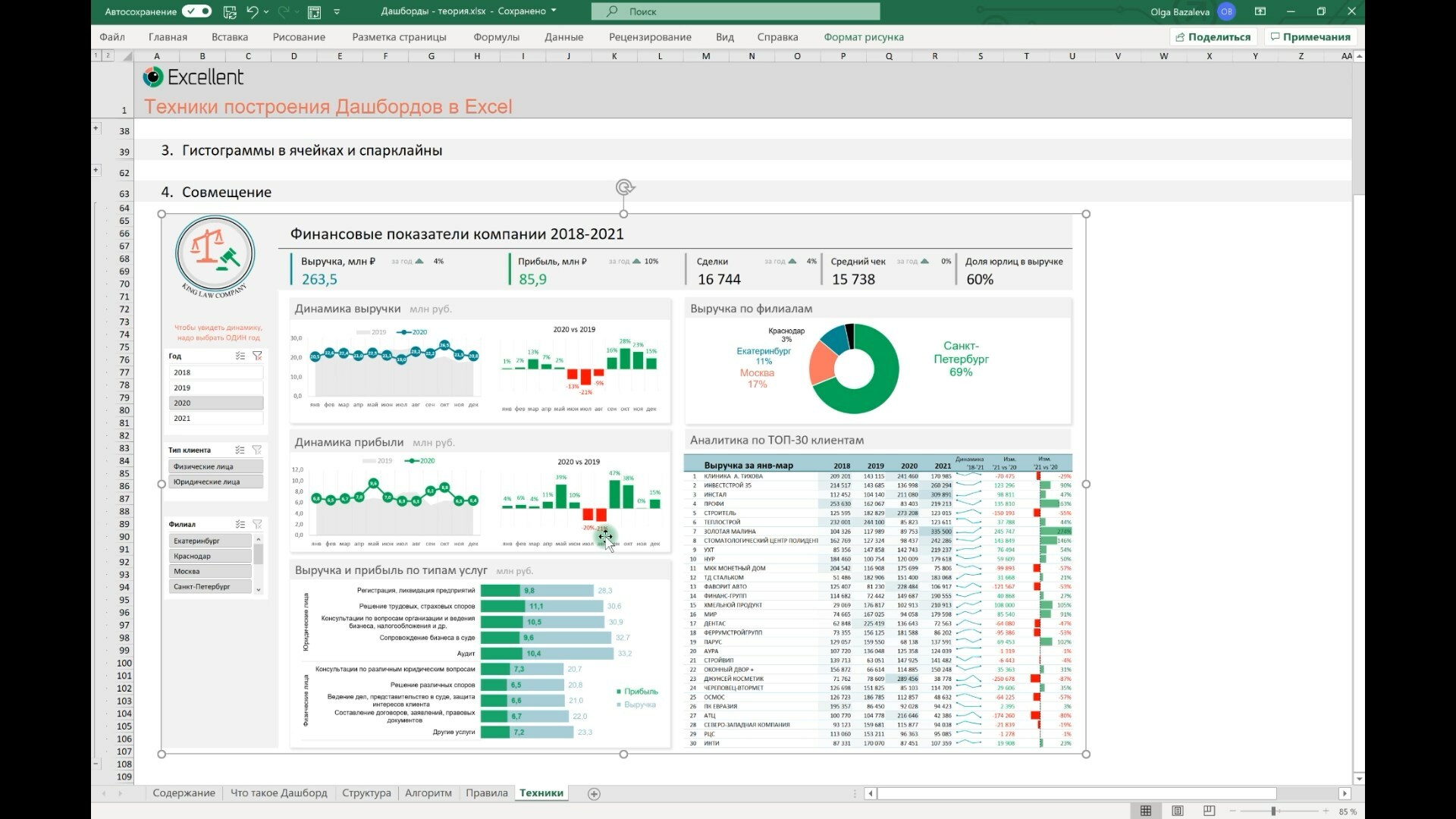Image resolution: width=1456 pixels, height=819 pixels.
Task: Switch to Page Layout view icon
Action: point(1177,811)
